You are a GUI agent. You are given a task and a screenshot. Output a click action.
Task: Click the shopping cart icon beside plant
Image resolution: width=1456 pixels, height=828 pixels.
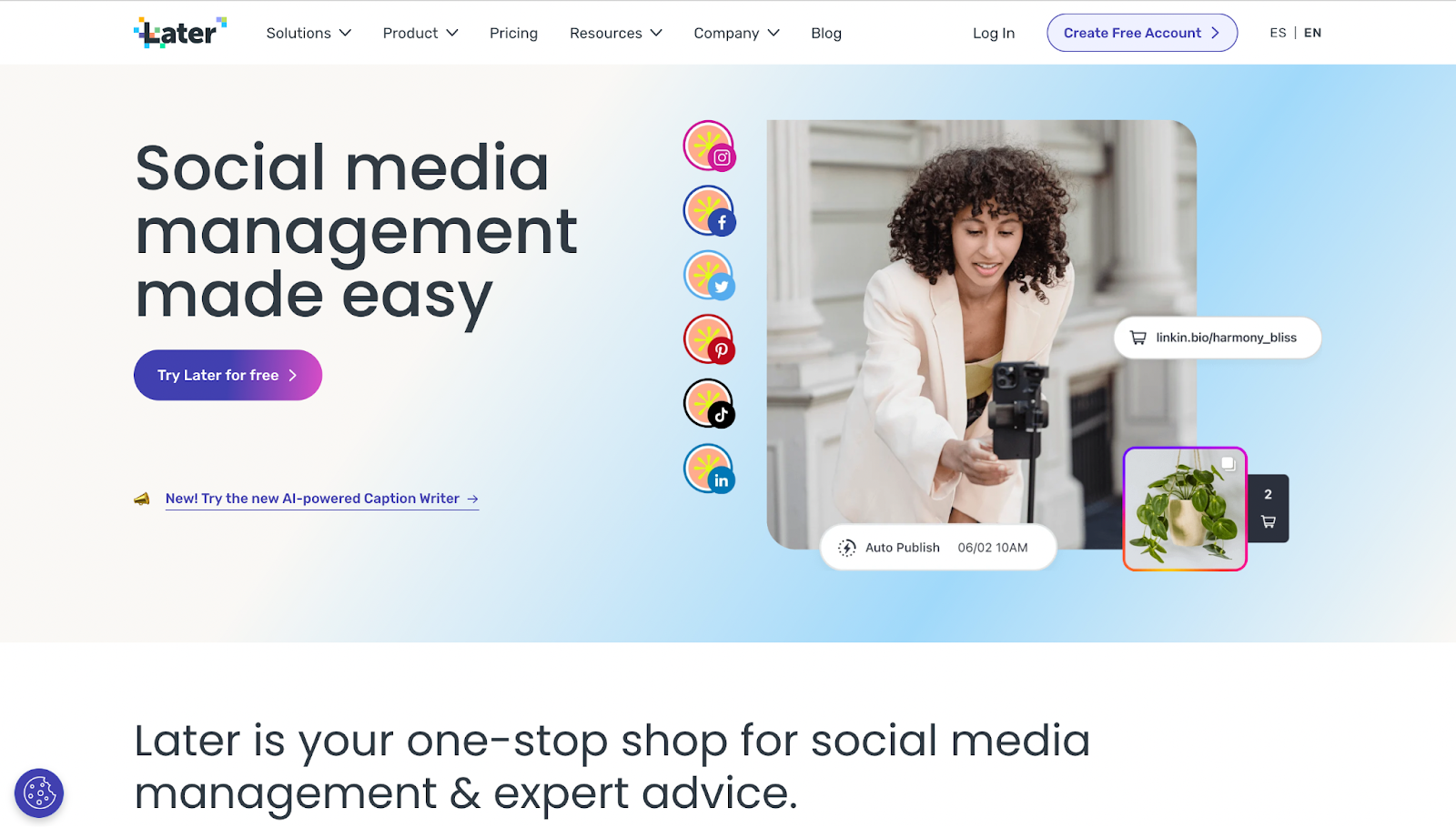[x=1268, y=522]
